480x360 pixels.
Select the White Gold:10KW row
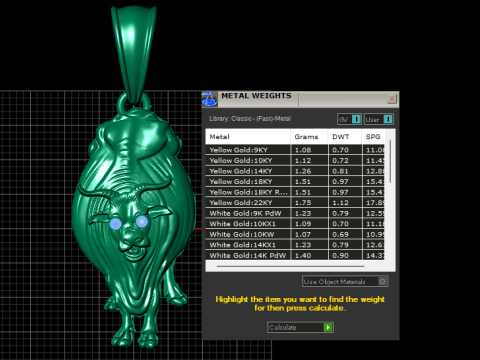pyautogui.click(x=295, y=234)
